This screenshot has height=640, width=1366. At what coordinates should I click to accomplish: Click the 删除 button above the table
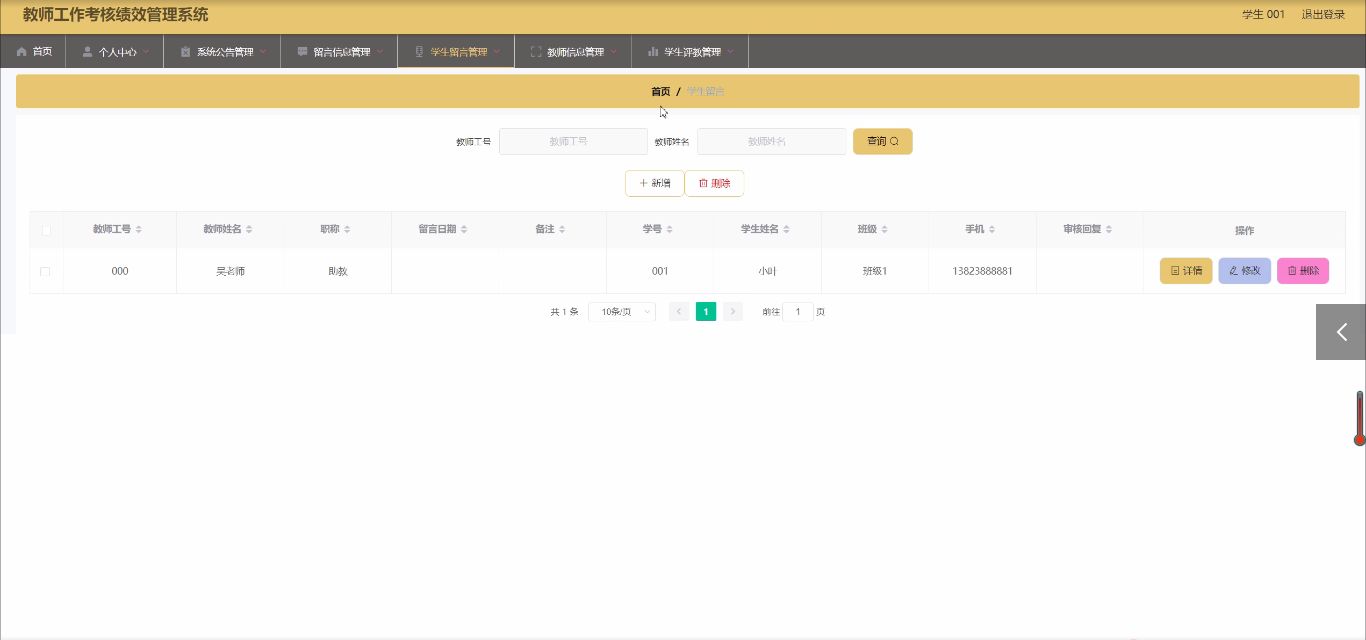click(x=714, y=184)
